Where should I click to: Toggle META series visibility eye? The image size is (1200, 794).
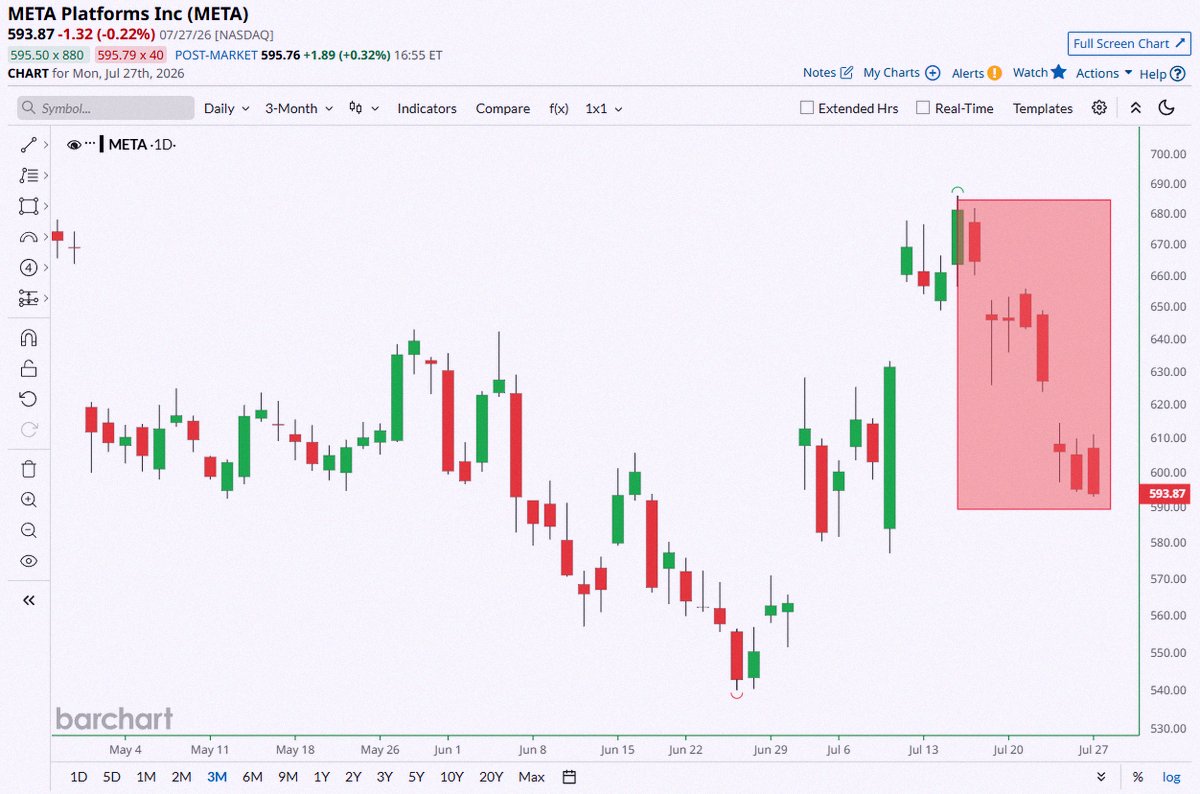coord(74,145)
